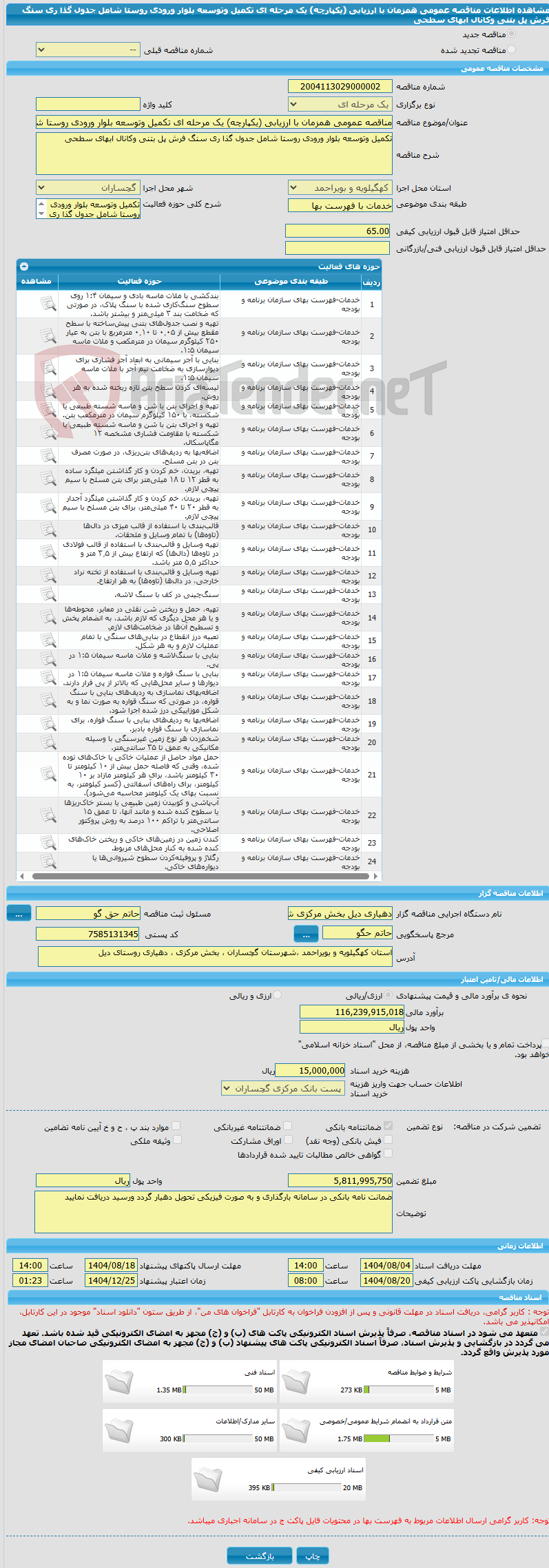Click the اسناد فنی size progress bar
The image size is (549, 1568).
[x=217, y=1390]
